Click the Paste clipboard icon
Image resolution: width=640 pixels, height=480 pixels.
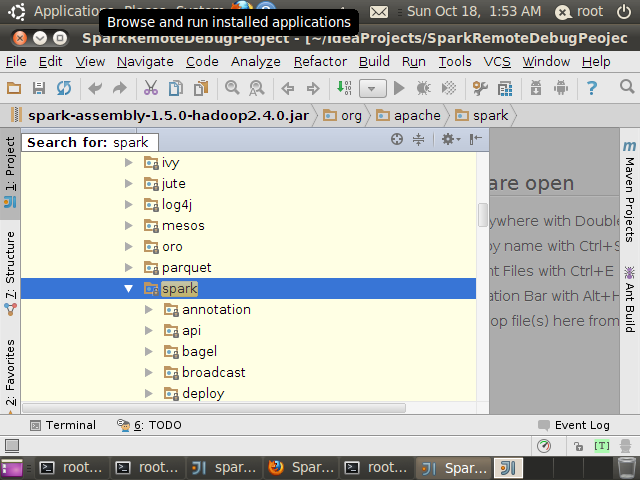point(201,88)
